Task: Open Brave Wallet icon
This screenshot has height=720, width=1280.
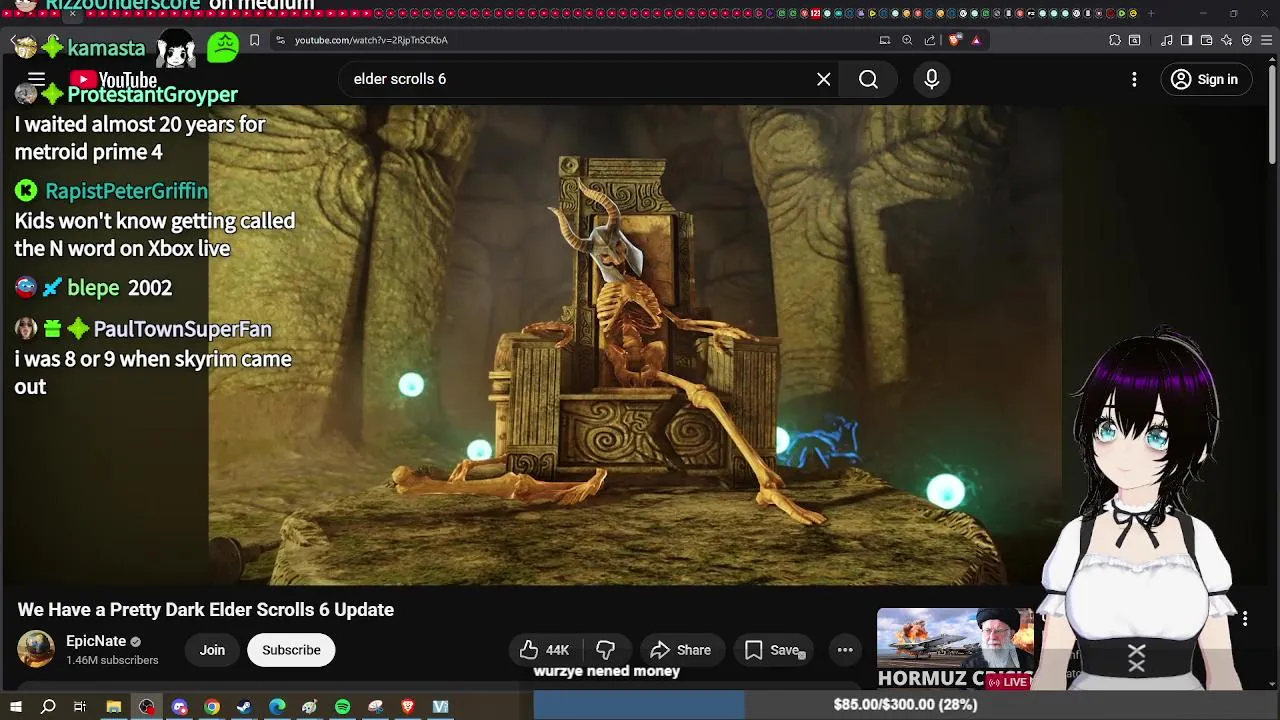Action: (1206, 40)
